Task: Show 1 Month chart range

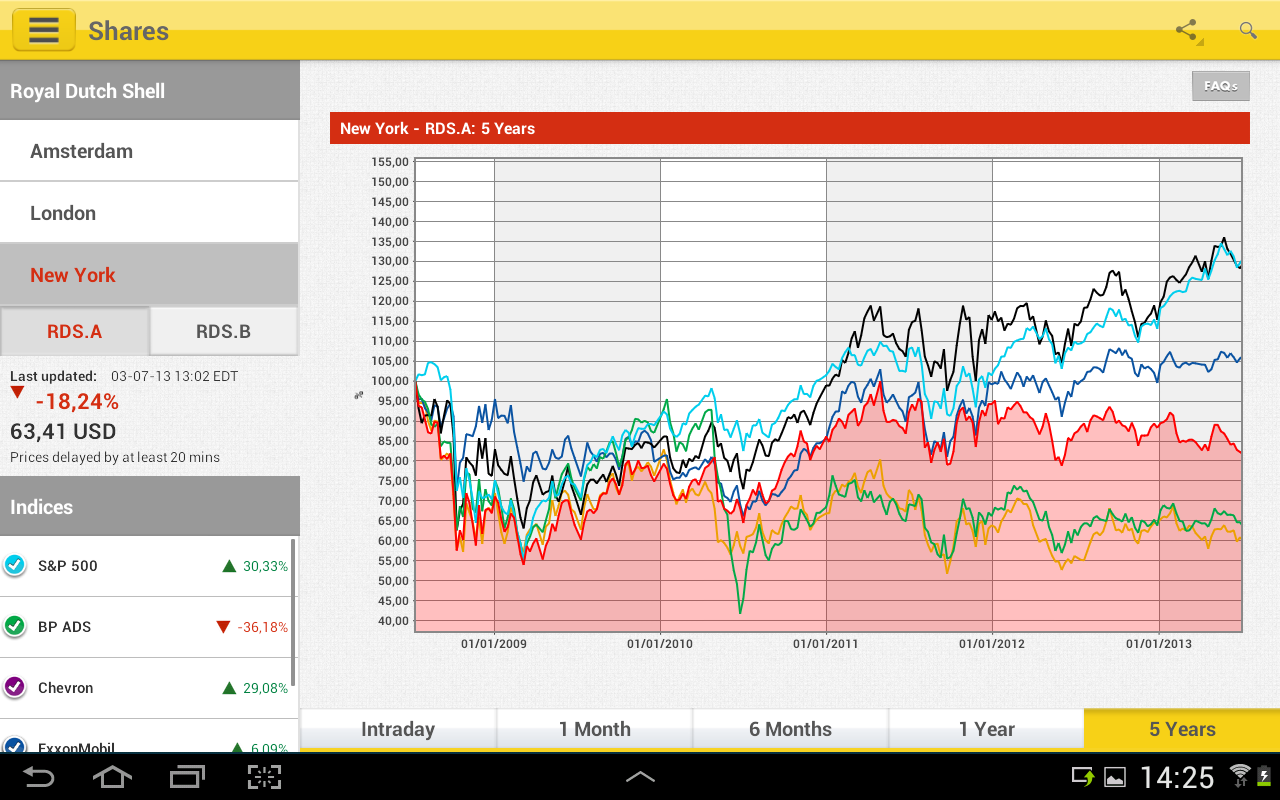Action: (x=594, y=729)
